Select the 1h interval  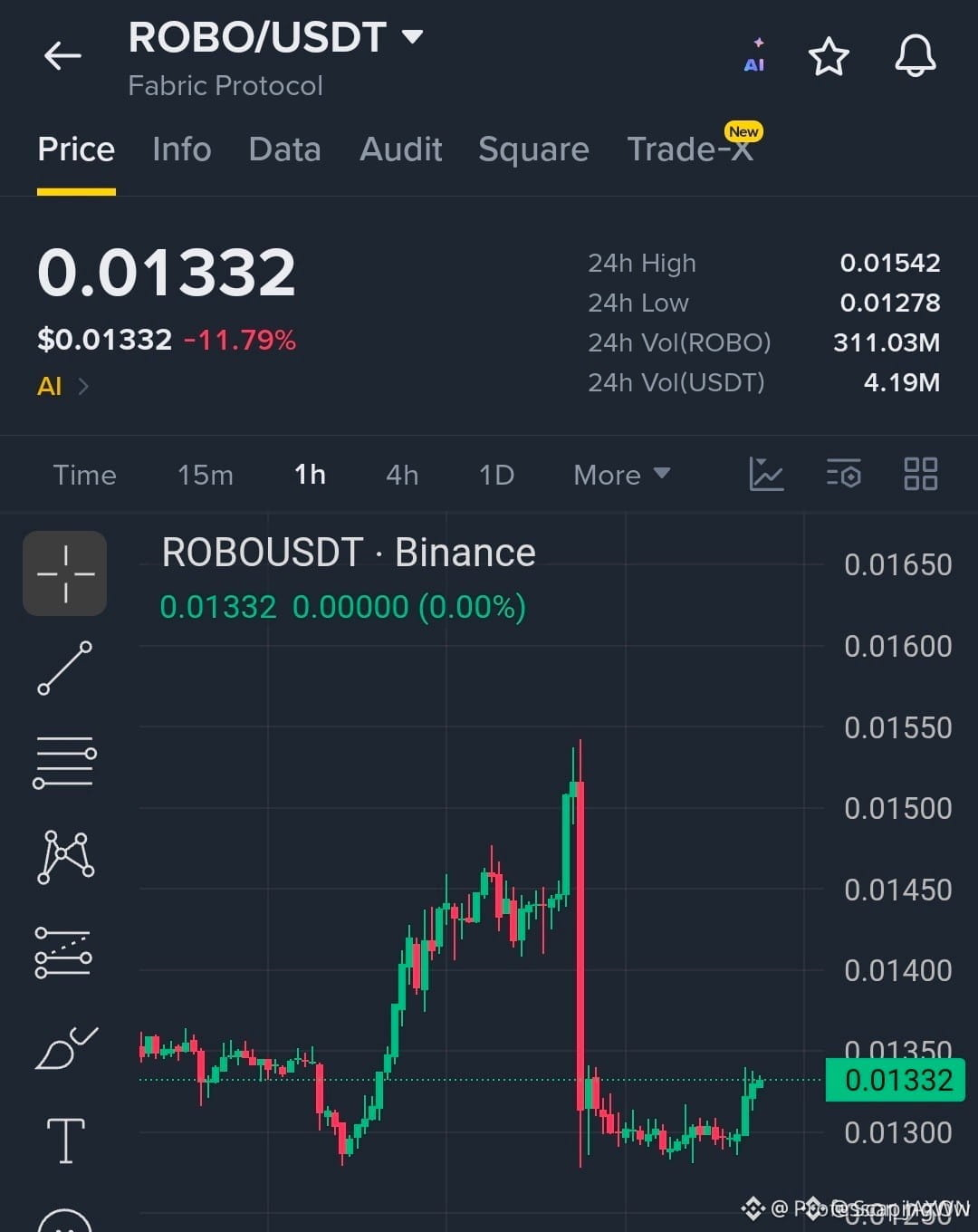tap(310, 475)
